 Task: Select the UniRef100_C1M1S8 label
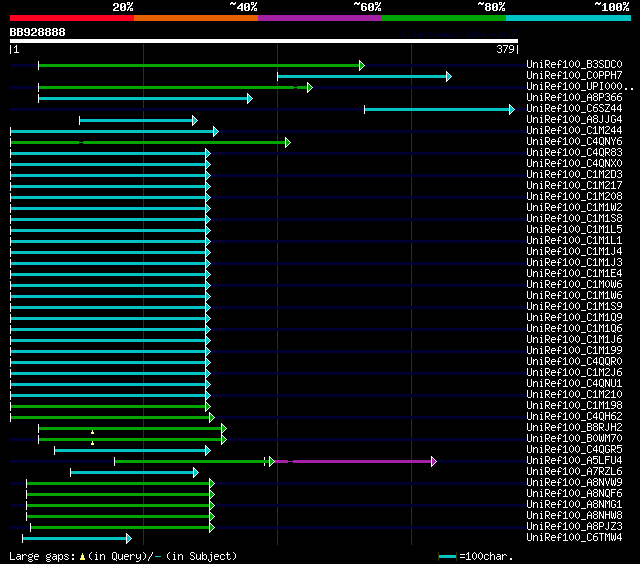[574, 219]
